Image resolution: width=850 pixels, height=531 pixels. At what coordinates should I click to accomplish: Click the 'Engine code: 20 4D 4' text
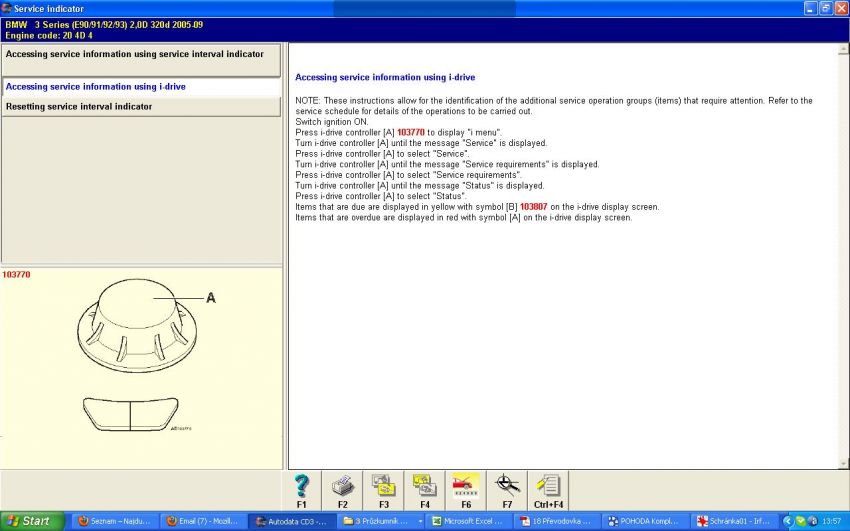(x=49, y=36)
